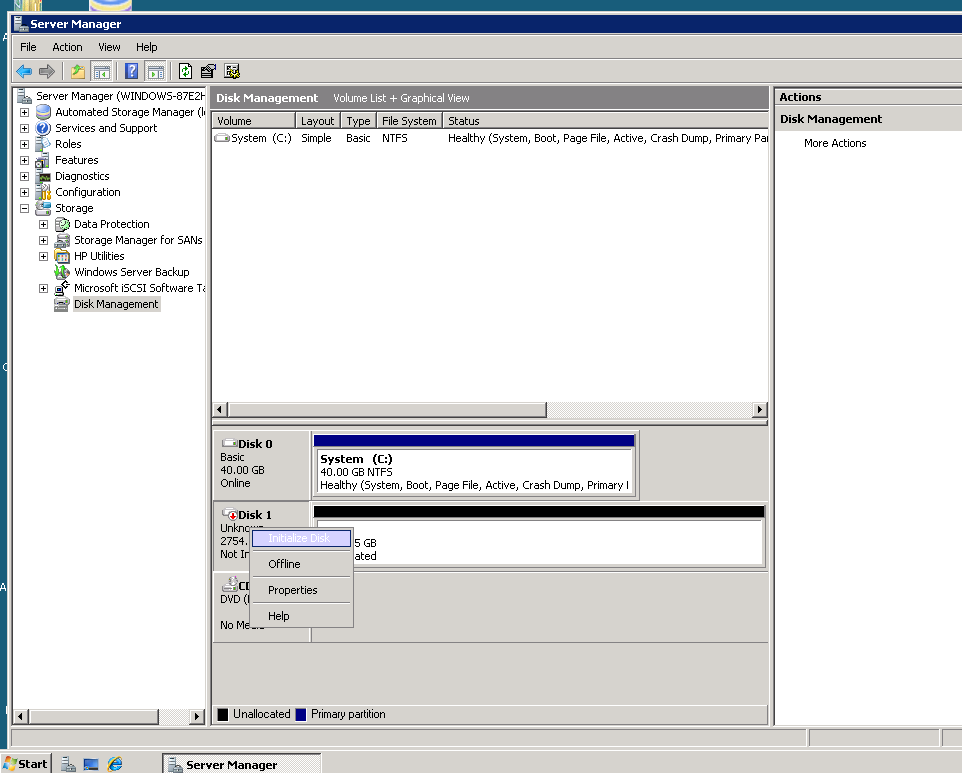This screenshot has width=962, height=773.
Task: Expand the Data Protection node
Action: (44, 225)
